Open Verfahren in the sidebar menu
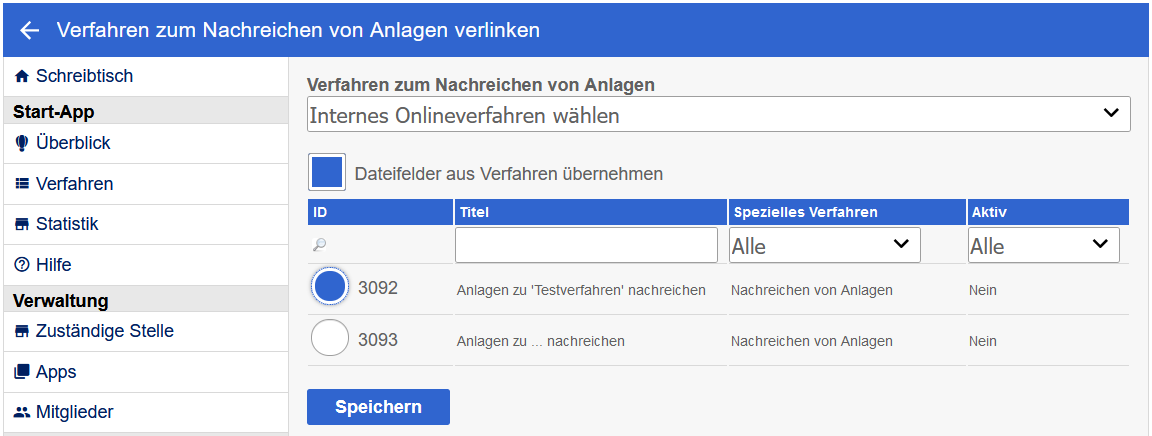Screen dimensions: 1152x436 click(x=74, y=184)
